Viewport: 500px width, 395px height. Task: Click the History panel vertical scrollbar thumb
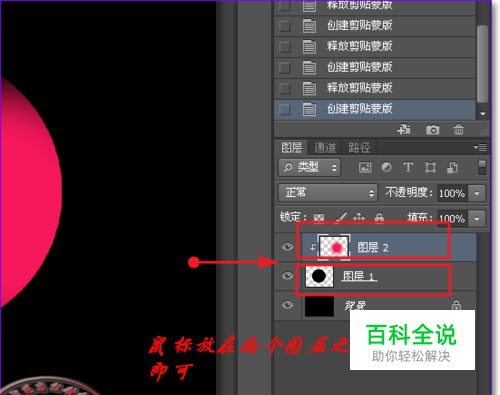482,64
